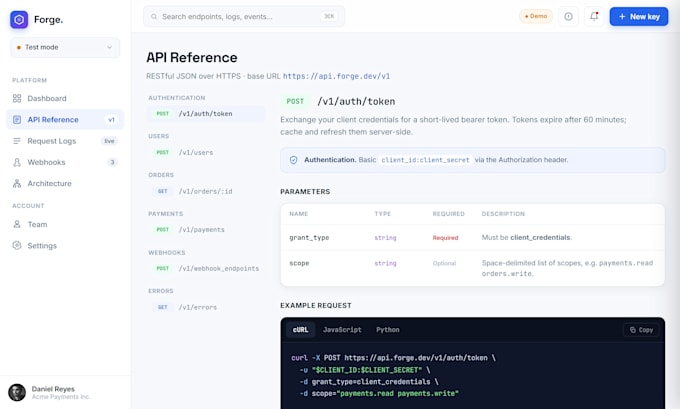Click the Webhooks count badge 3
The height and width of the screenshot is (409, 680).
point(112,162)
